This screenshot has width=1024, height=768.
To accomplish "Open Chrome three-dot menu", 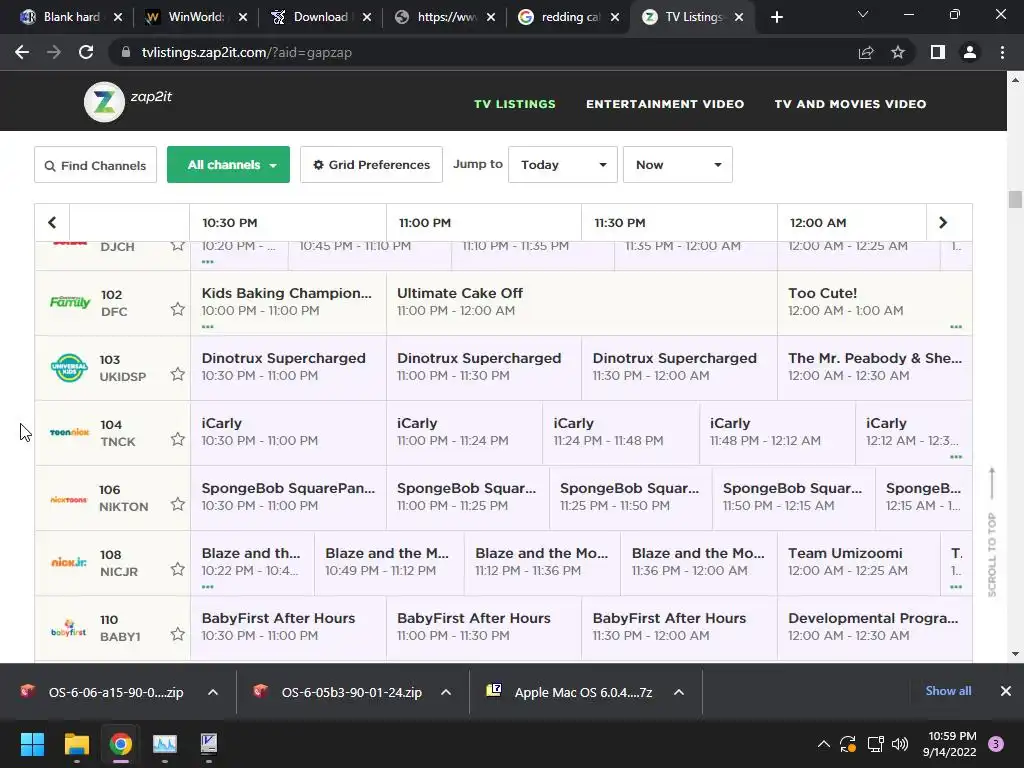I will coord(1002,52).
